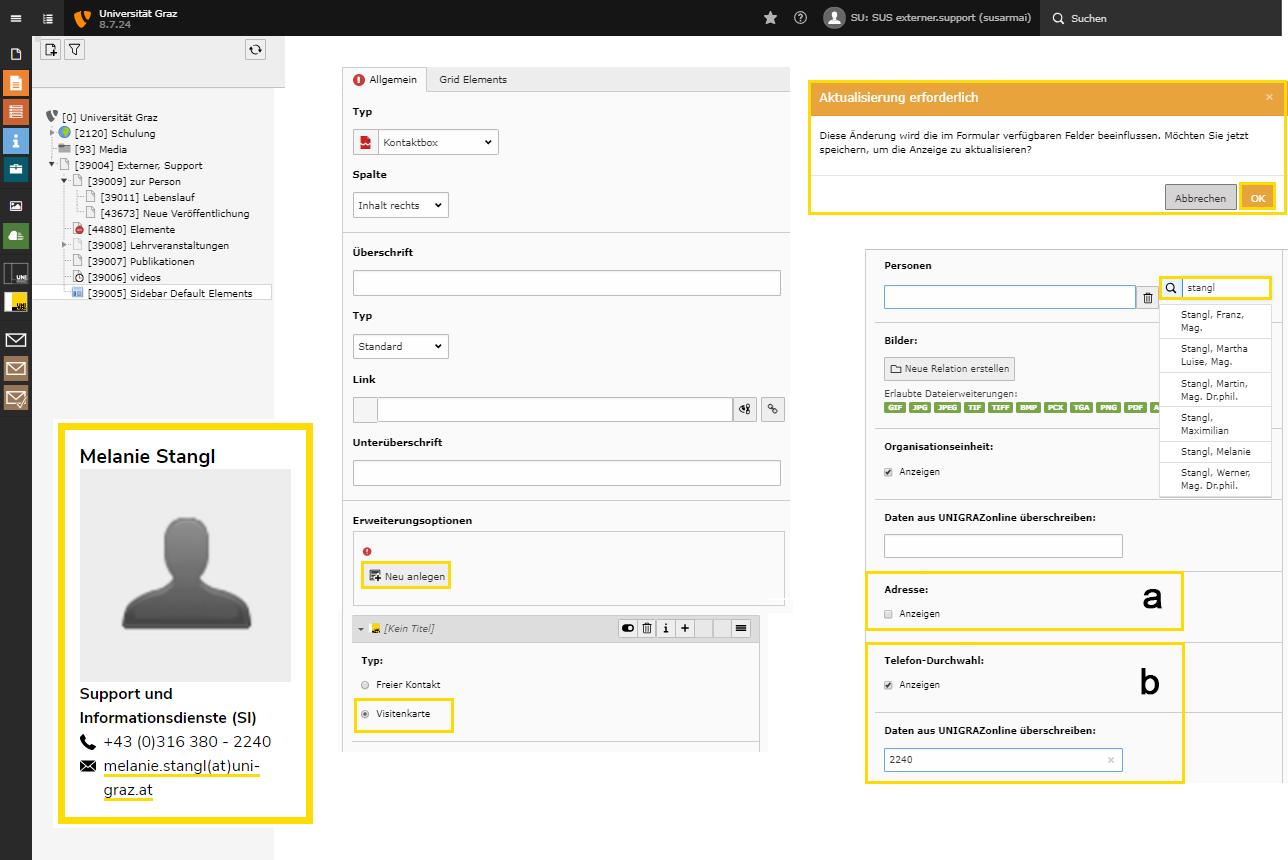Select the Visitenkarte radio button

(365, 714)
